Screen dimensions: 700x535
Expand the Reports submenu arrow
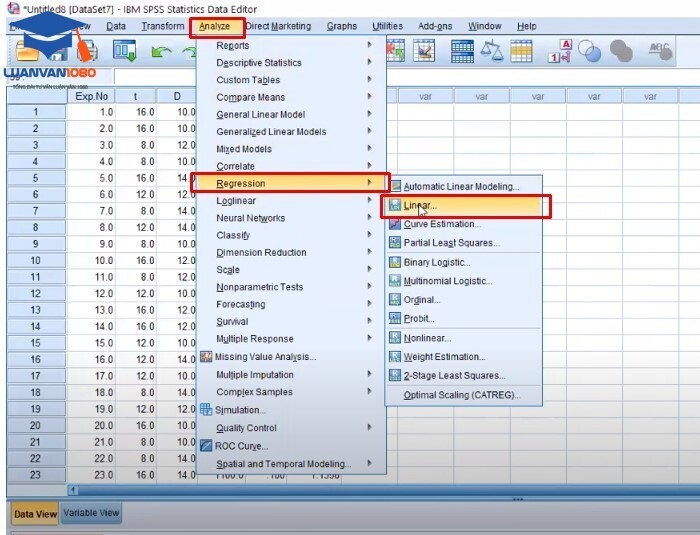pyautogui.click(x=370, y=45)
